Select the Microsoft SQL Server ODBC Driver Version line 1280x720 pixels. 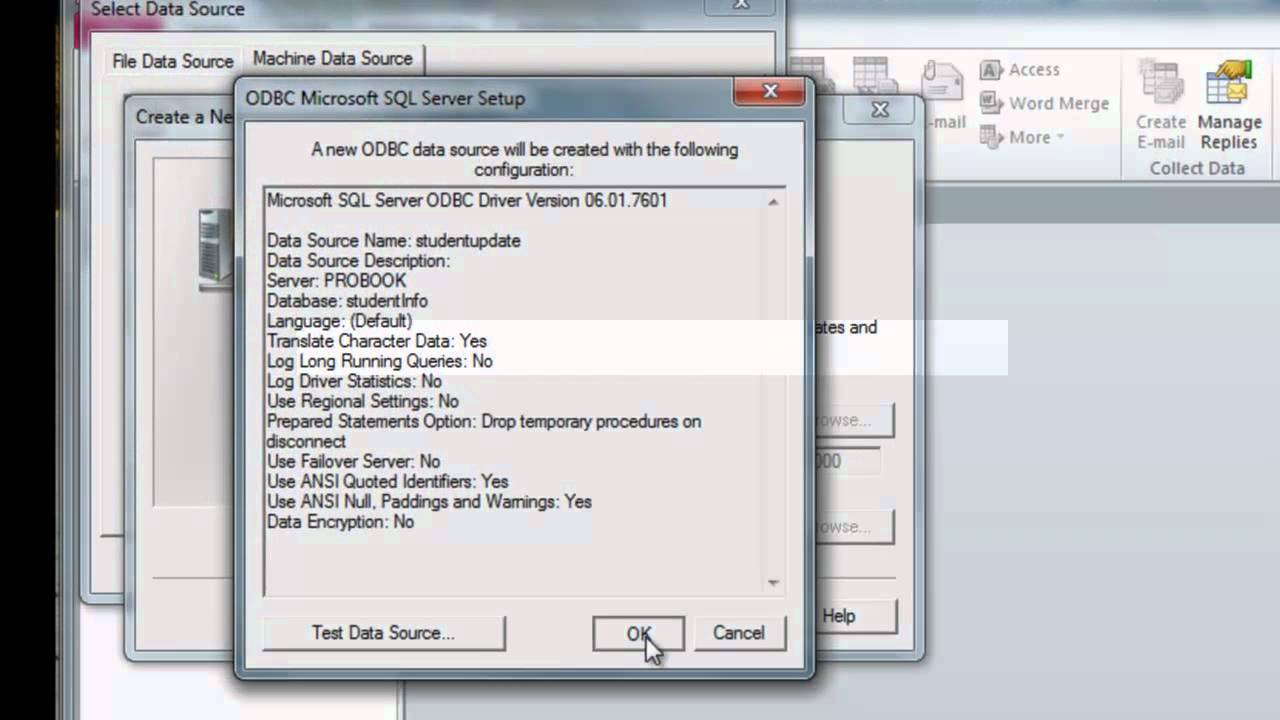467,200
